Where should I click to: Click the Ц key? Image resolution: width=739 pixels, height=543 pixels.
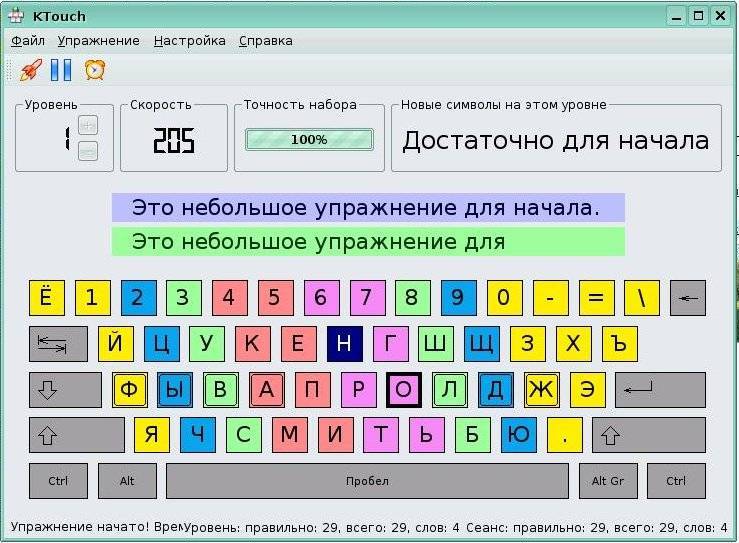pos(162,344)
